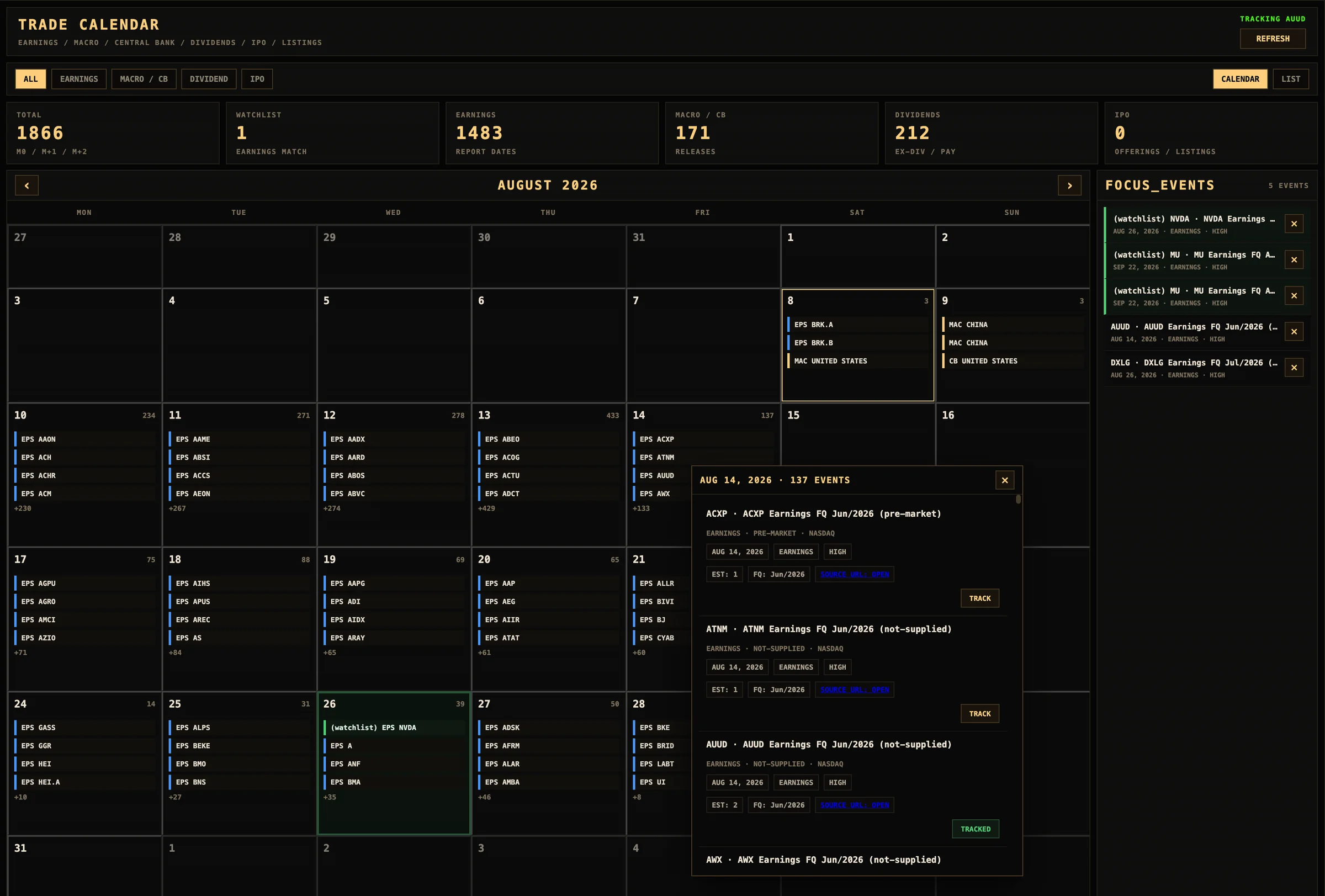Expand +267 more events on Aug 11
Image resolution: width=1325 pixels, height=896 pixels.
pos(177,508)
